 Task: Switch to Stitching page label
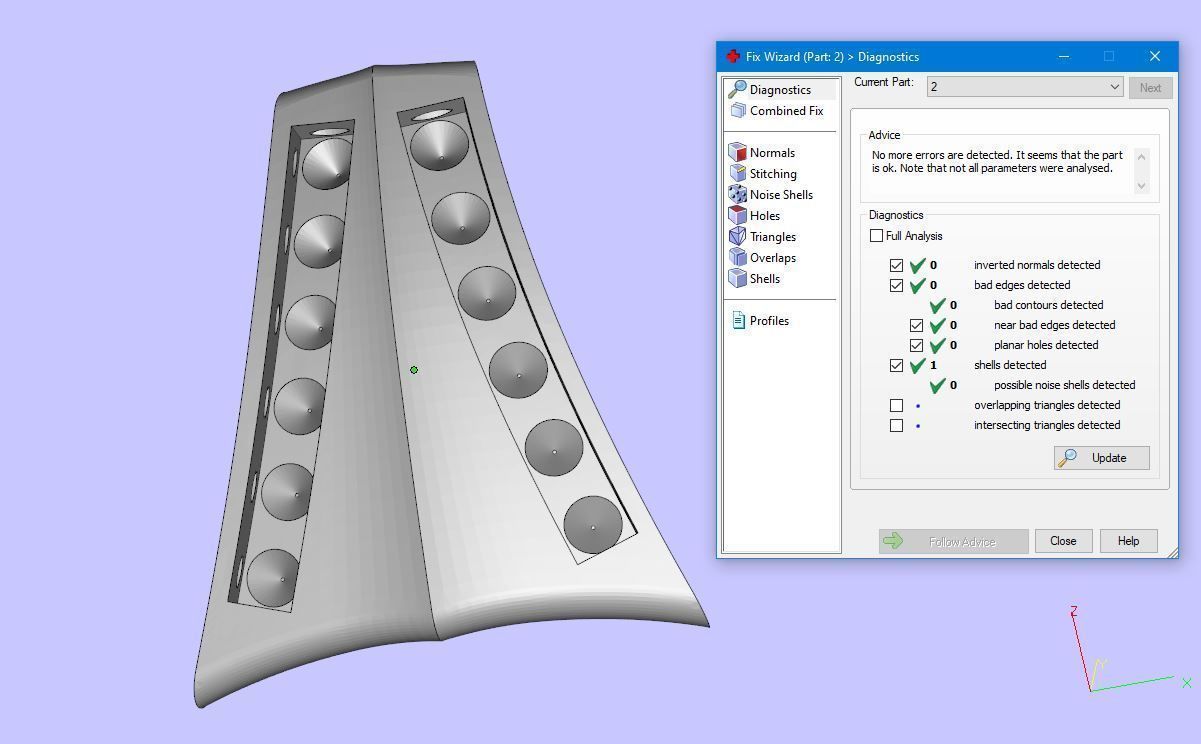pos(773,174)
